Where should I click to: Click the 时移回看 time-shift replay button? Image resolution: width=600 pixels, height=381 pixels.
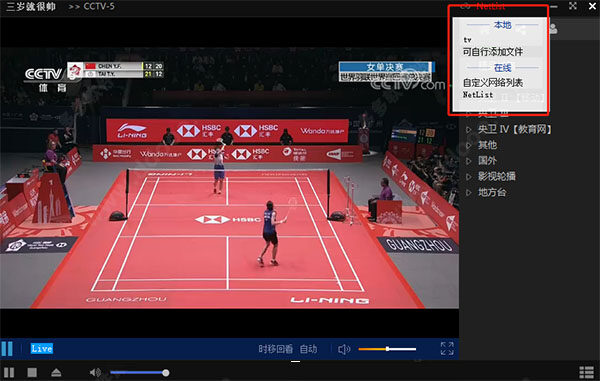click(x=276, y=349)
